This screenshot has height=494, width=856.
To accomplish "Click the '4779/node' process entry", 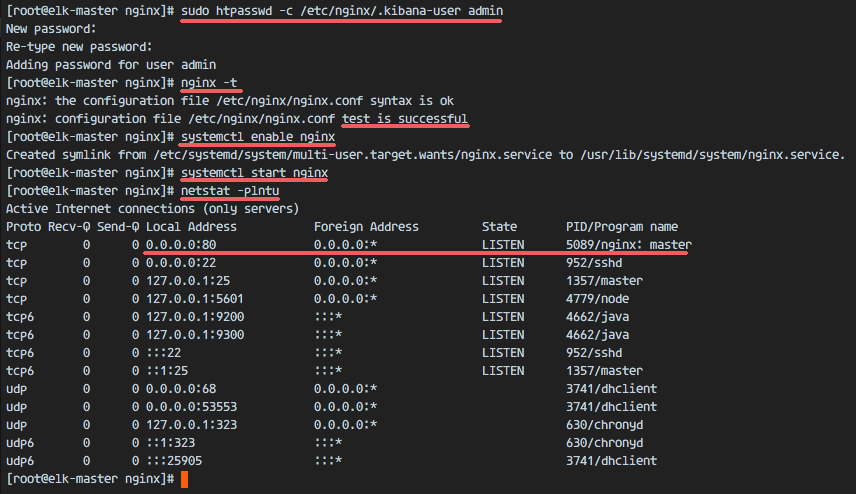I will [x=597, y=299].
